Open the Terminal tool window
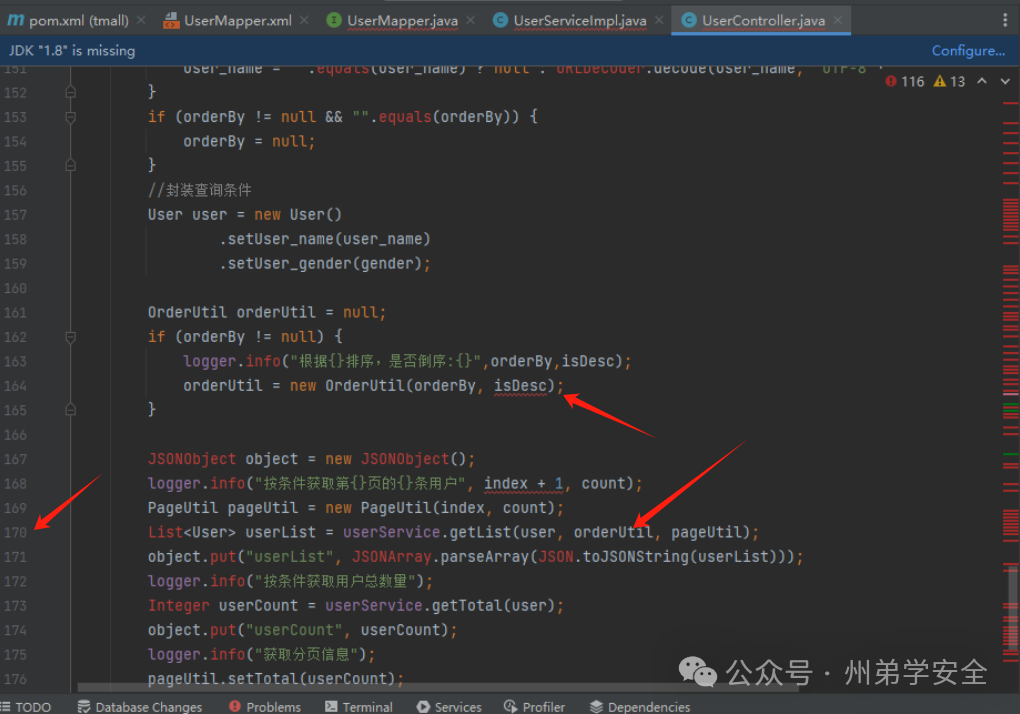Image resolution: width=1020 pixels, height=714 pixels. click(359, 707)
